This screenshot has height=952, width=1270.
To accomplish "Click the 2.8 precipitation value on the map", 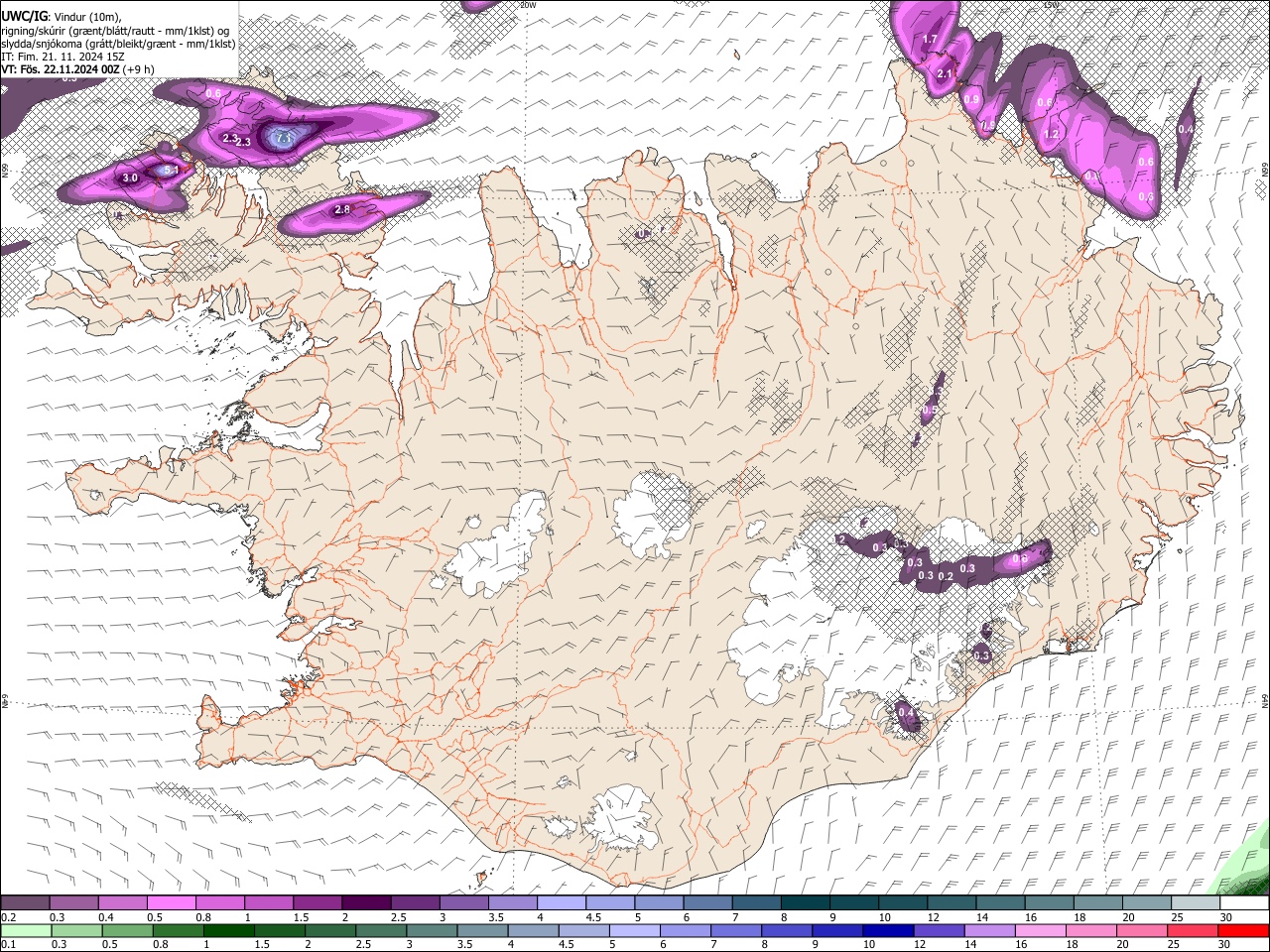I will click(x=342, y=210).
